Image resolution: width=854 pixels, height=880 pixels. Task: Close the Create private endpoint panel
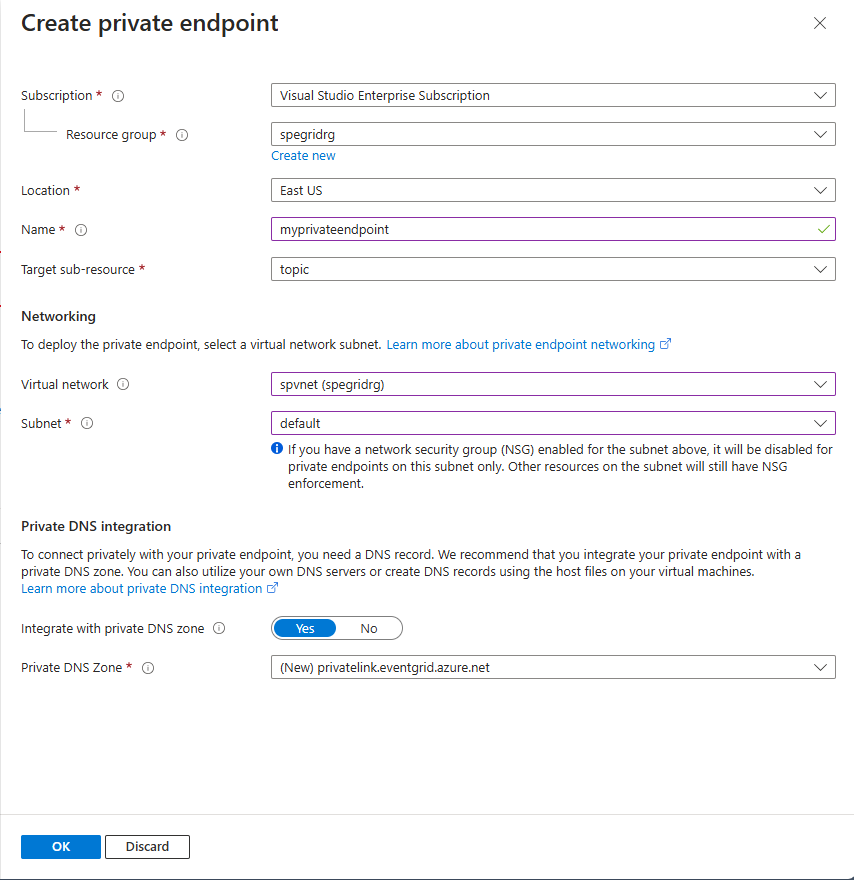coord(820,23)
